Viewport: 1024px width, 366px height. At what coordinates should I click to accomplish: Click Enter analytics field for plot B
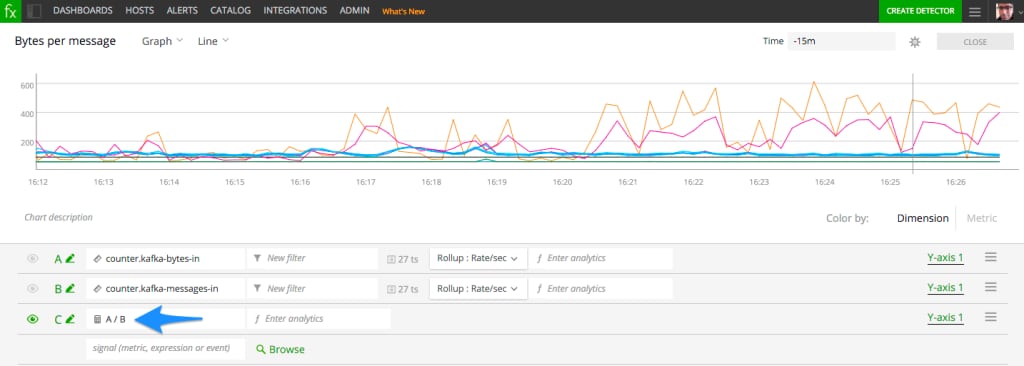(601, 288)
